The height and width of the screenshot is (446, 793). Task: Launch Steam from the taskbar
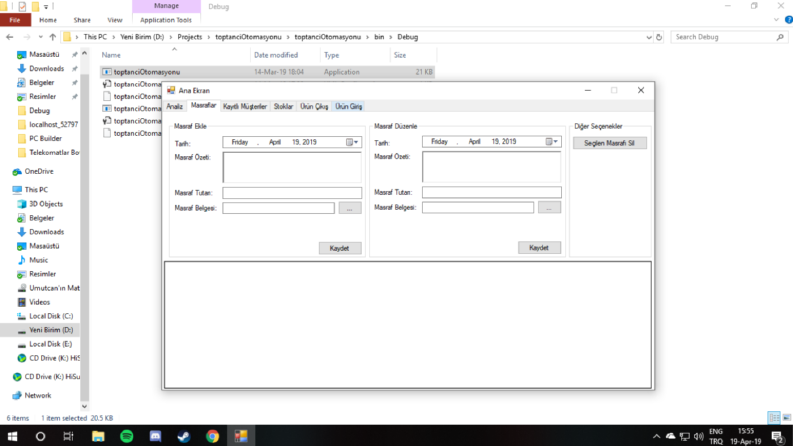(184, 436)
